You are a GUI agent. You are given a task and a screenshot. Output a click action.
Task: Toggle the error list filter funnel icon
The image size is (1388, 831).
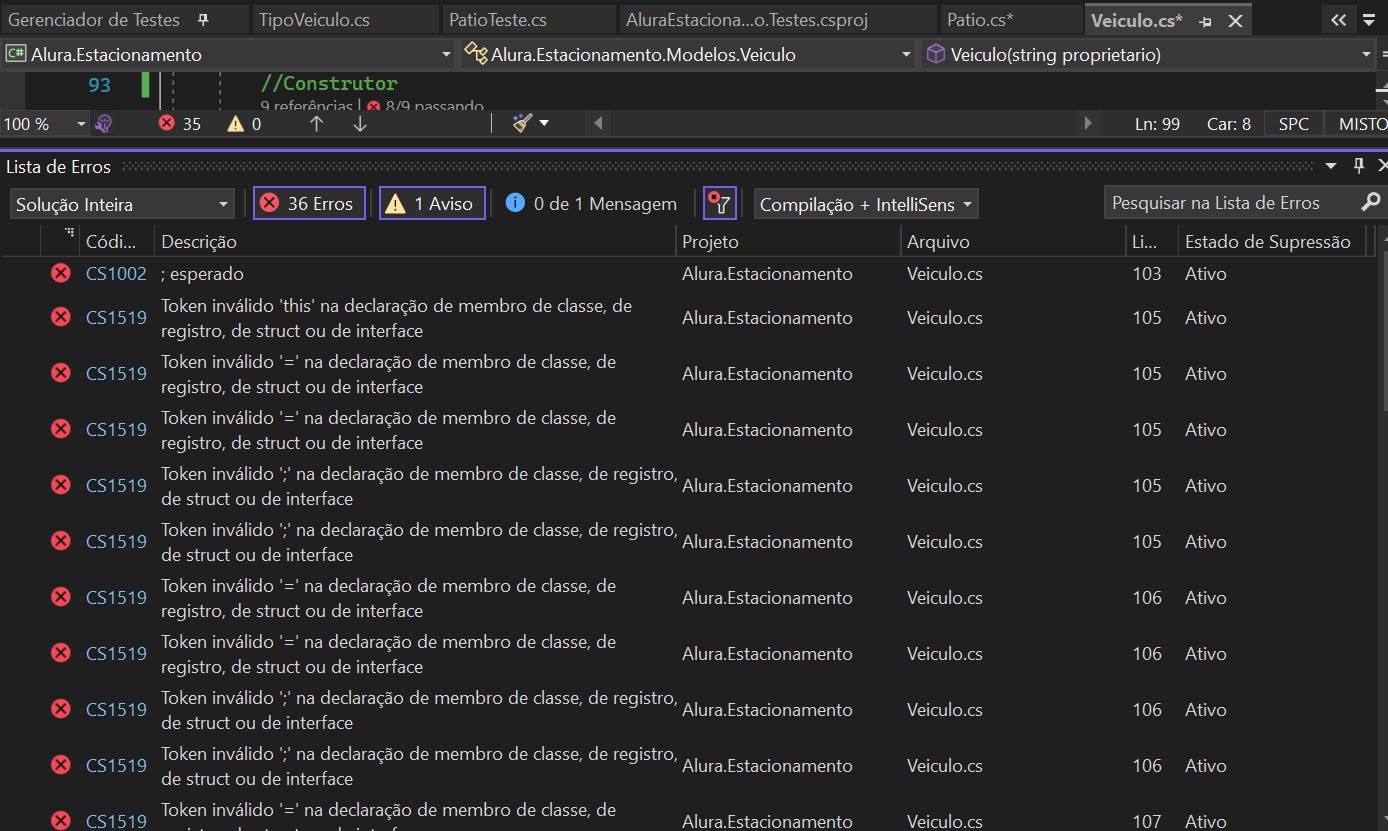(x=720, y=203)
